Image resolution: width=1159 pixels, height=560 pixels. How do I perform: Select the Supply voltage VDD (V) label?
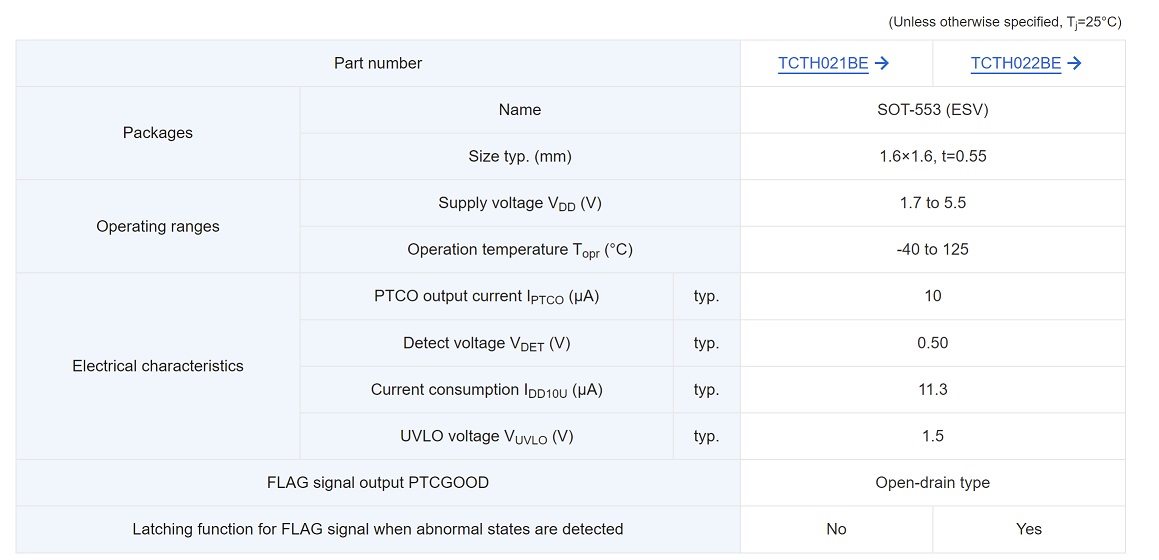[520, 203]
